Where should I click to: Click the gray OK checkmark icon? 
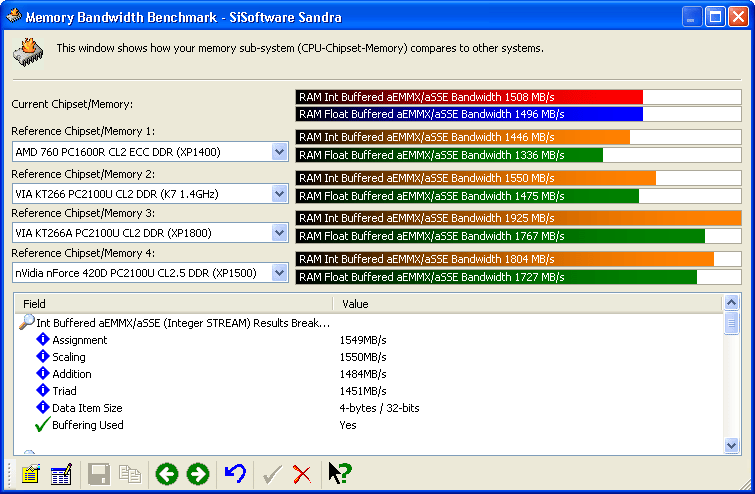(x=273, y=475)
